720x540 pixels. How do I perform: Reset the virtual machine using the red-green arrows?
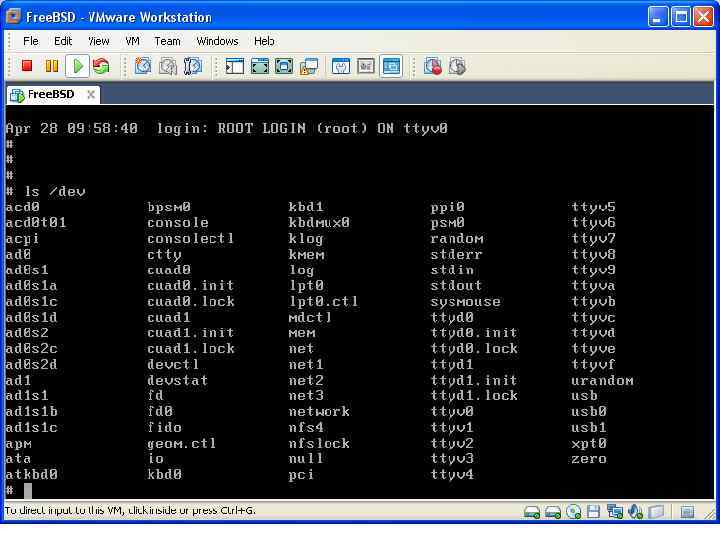pos(101,66)
